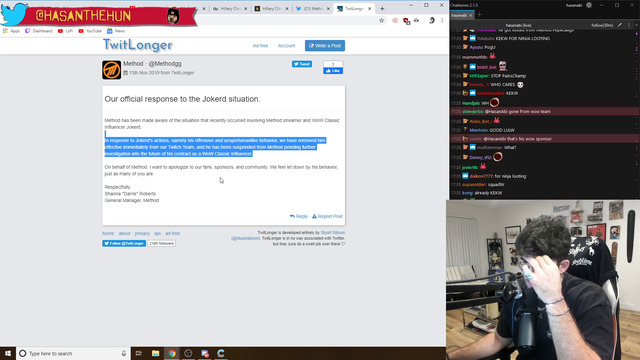Open the footer ad-free link
Viewport: 640px width, 360px height.
coord(173,233)
